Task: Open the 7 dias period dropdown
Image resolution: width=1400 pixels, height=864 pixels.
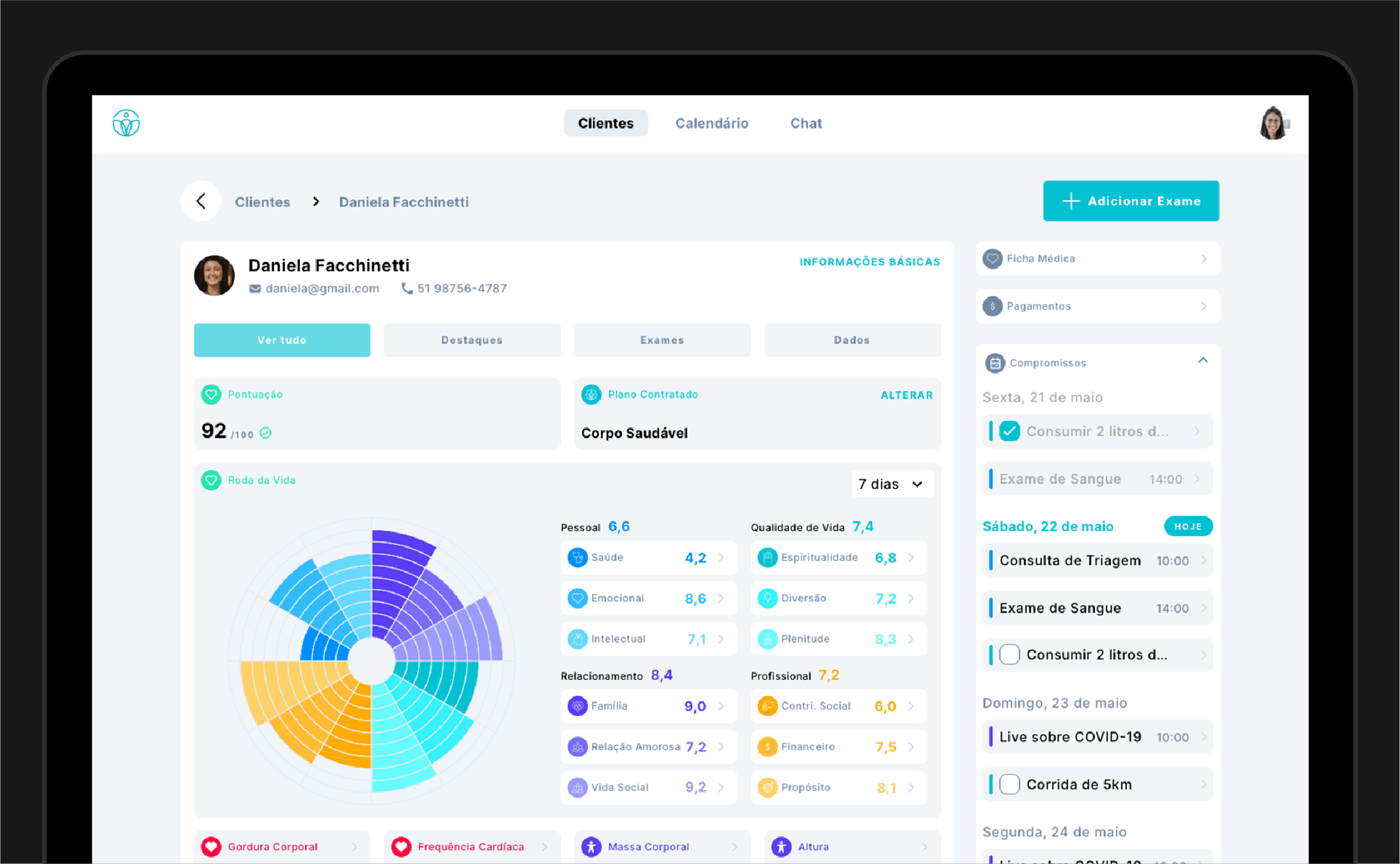Action: click(x=891, y=484)
